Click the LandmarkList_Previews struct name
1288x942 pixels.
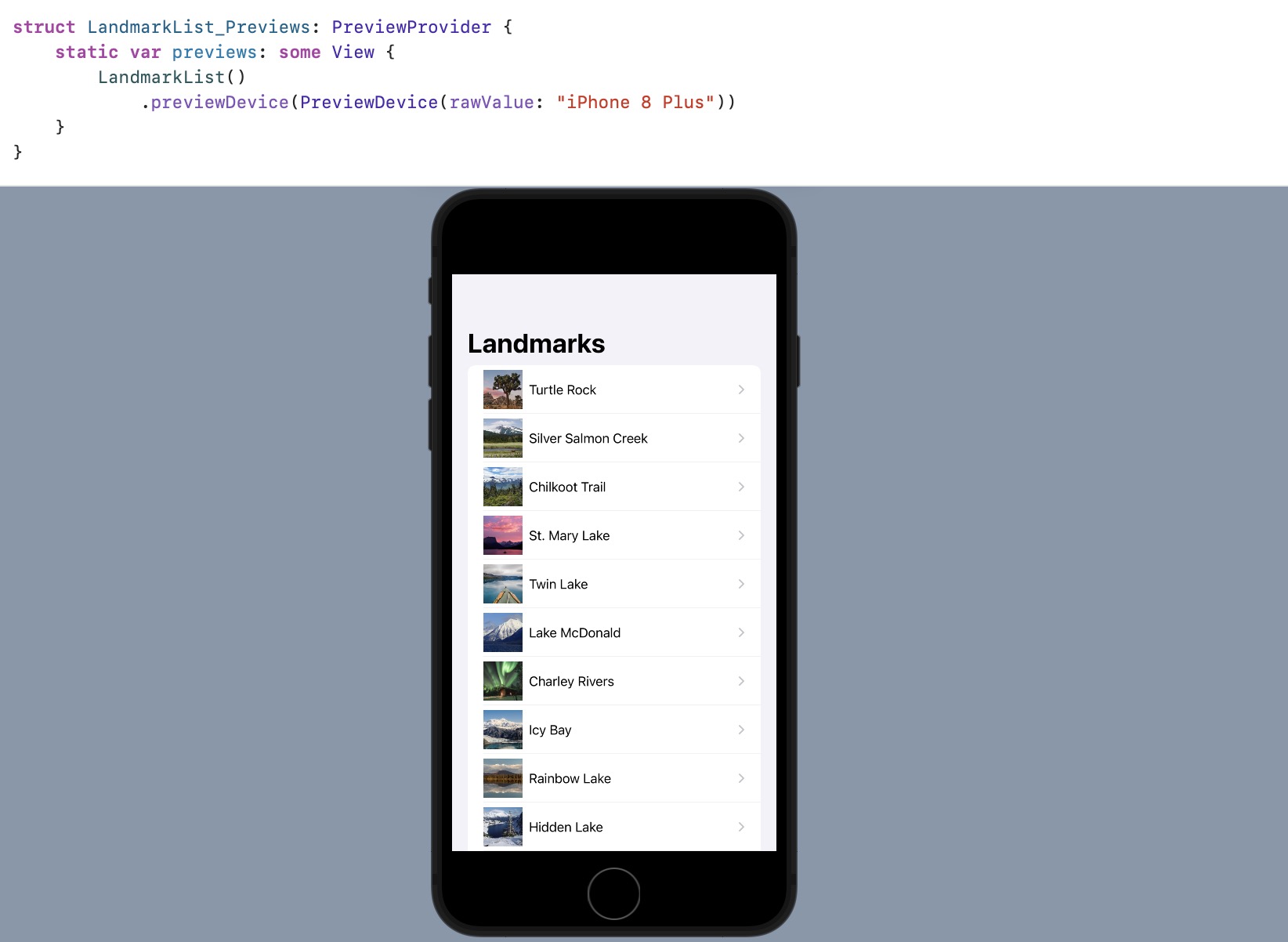tap(199, 27)
